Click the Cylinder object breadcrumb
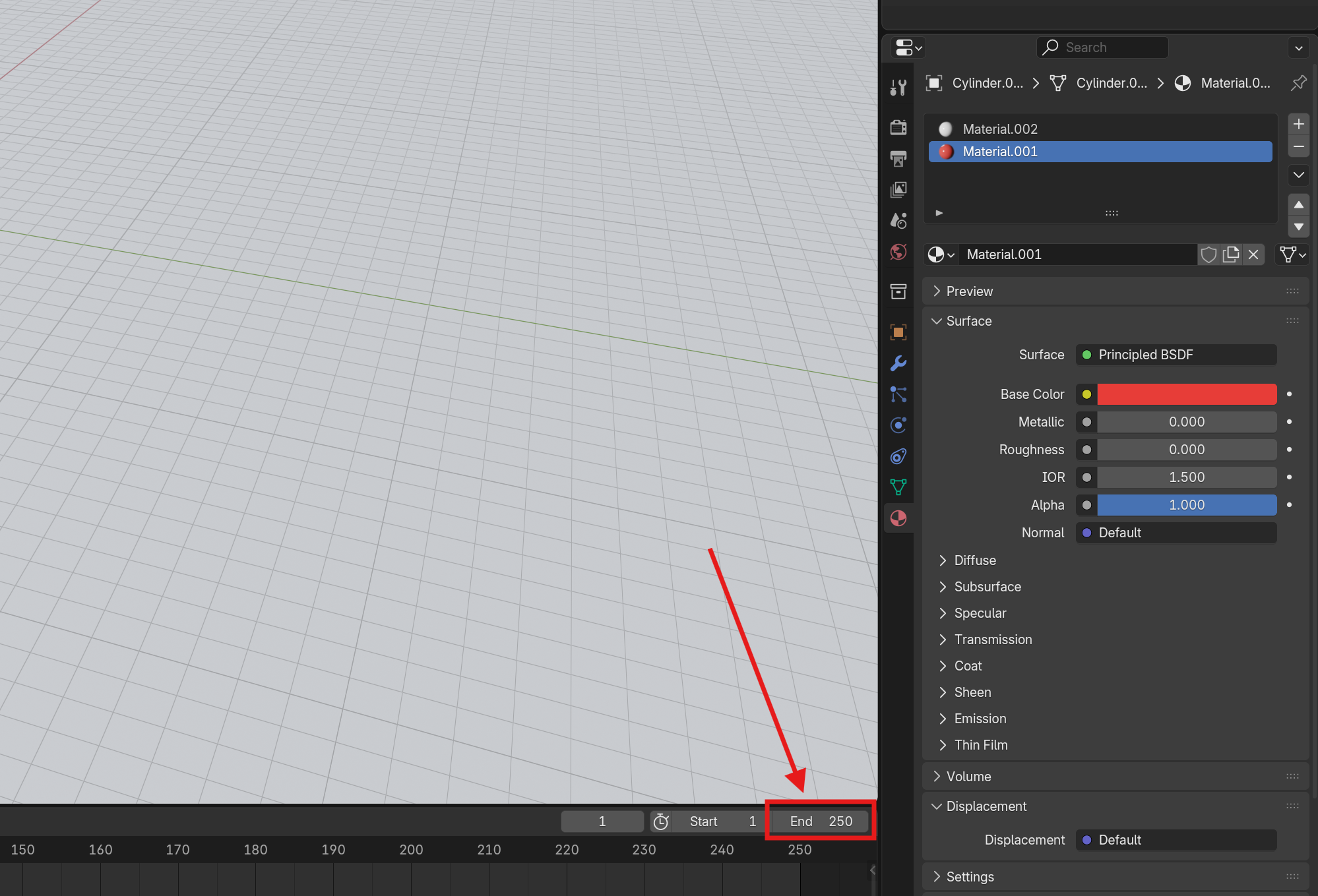The height and width of the screenshot is (896, 1318). pos(975,83)
